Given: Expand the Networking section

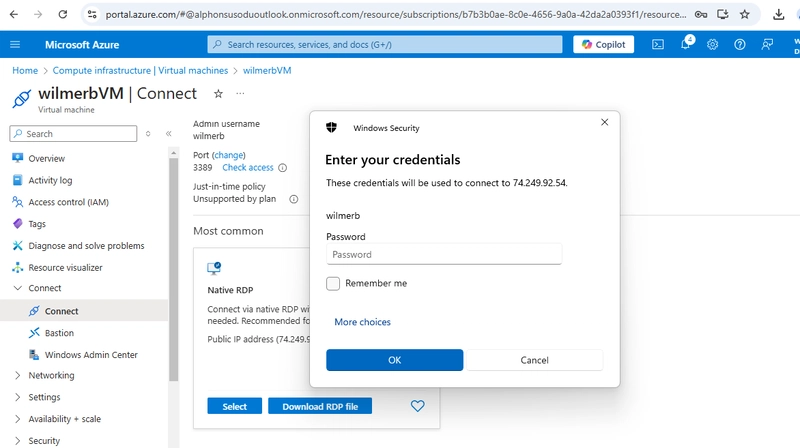Looking at the screenshot, I should (x=18, y=376).
